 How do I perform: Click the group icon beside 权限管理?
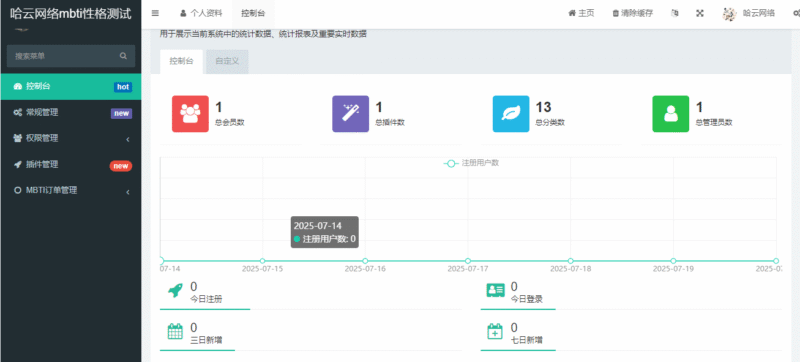(17, 138)
